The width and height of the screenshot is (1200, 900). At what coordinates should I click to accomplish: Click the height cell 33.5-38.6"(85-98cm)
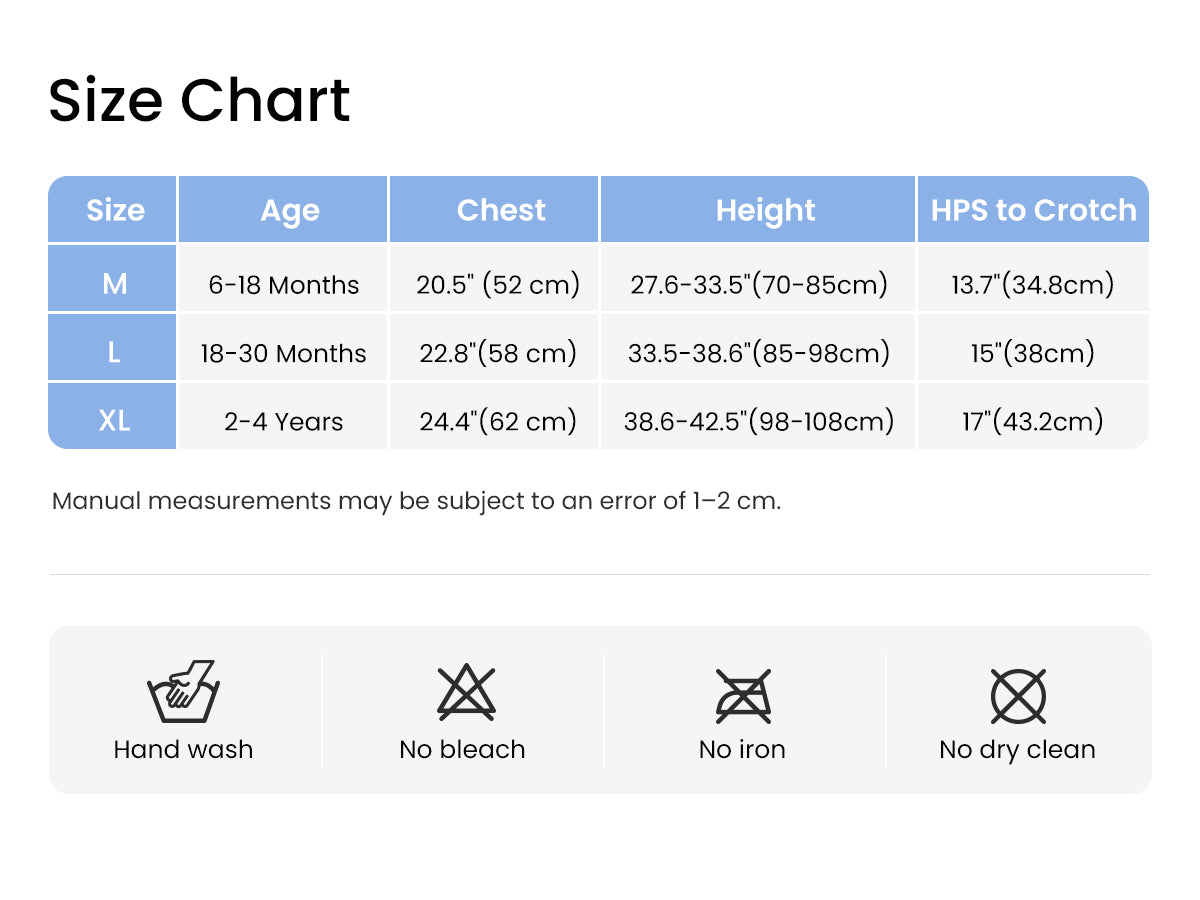click(758, 347)
